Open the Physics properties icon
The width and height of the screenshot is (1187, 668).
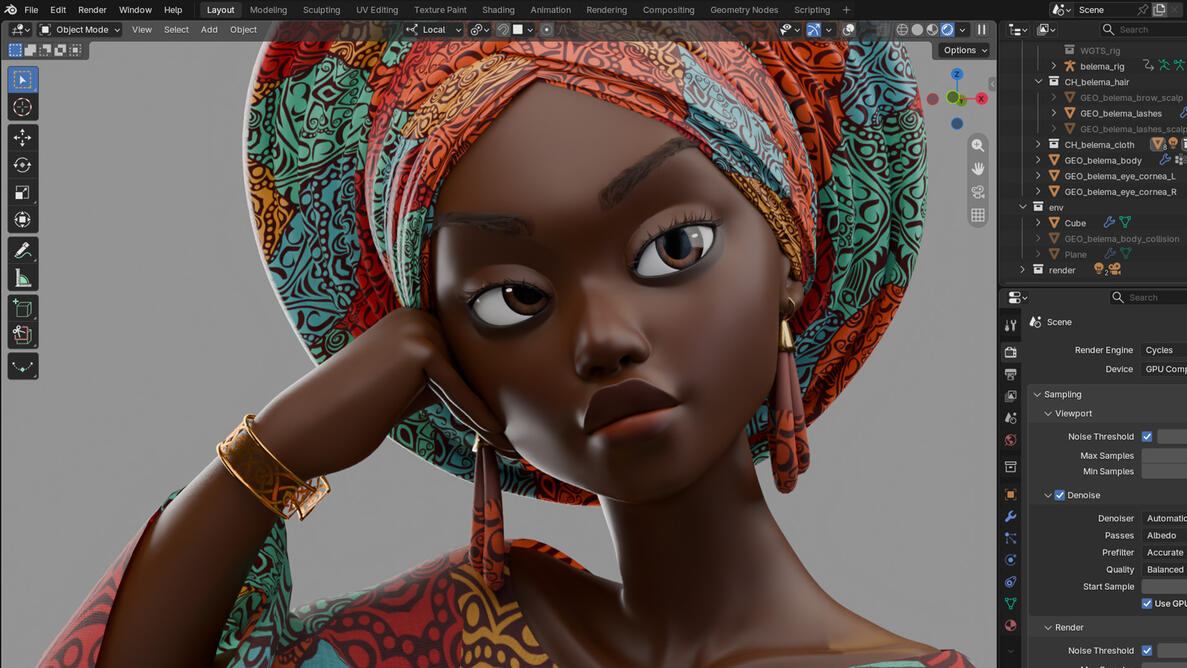(x=1011, y=560)
